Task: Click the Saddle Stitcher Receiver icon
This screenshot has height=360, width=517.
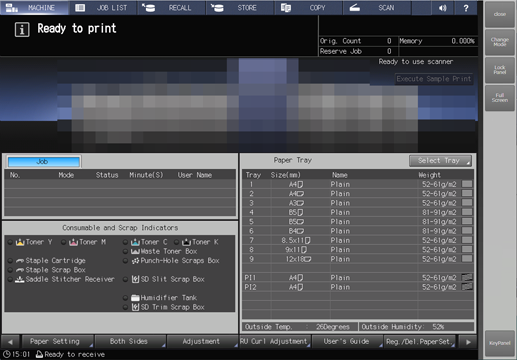Action: tap(20, 279)
